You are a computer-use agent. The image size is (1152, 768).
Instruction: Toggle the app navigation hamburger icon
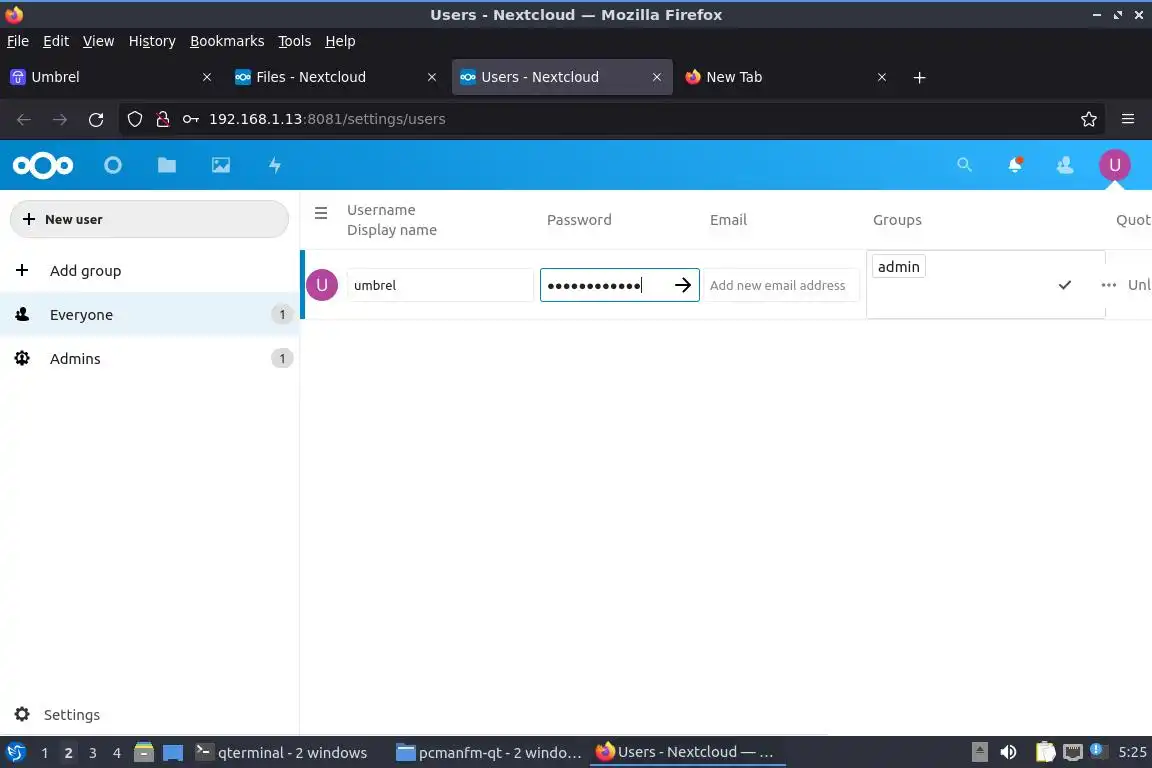tap(321, 213)
